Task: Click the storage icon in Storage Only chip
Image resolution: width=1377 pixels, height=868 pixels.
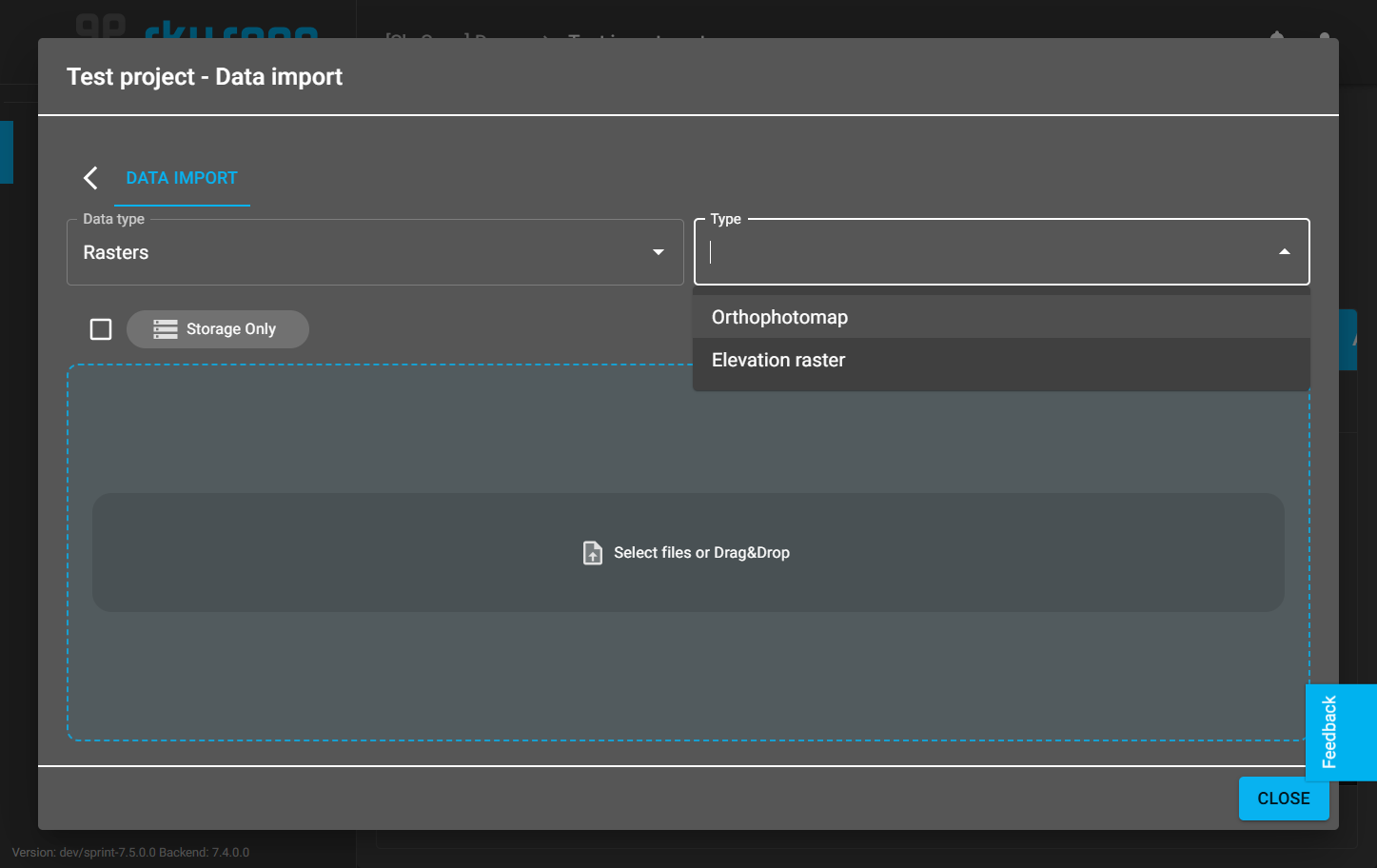Action: pos(166,329)
